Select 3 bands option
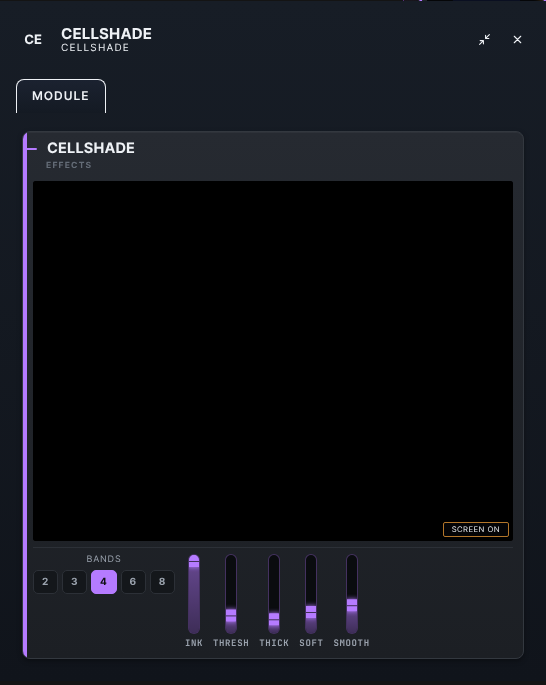 74,581
